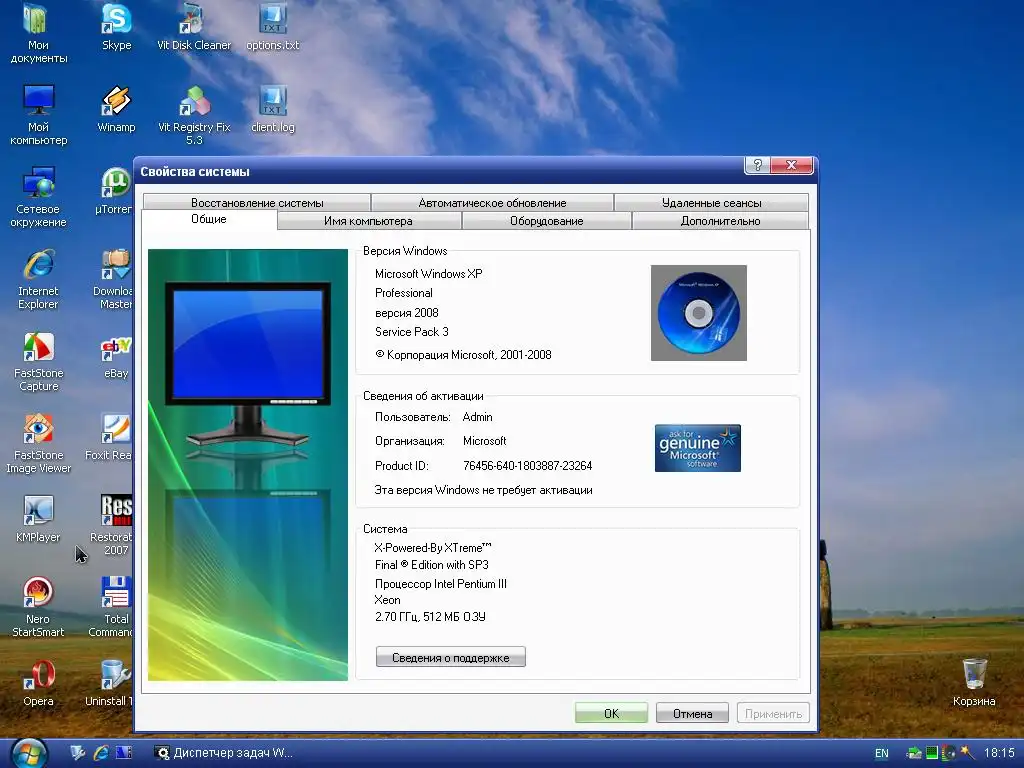The height and width of the screenshot is (768, 1024).
Task: Select the Сетевое окружение desktop icon
Action: click(x=38, y=197)
